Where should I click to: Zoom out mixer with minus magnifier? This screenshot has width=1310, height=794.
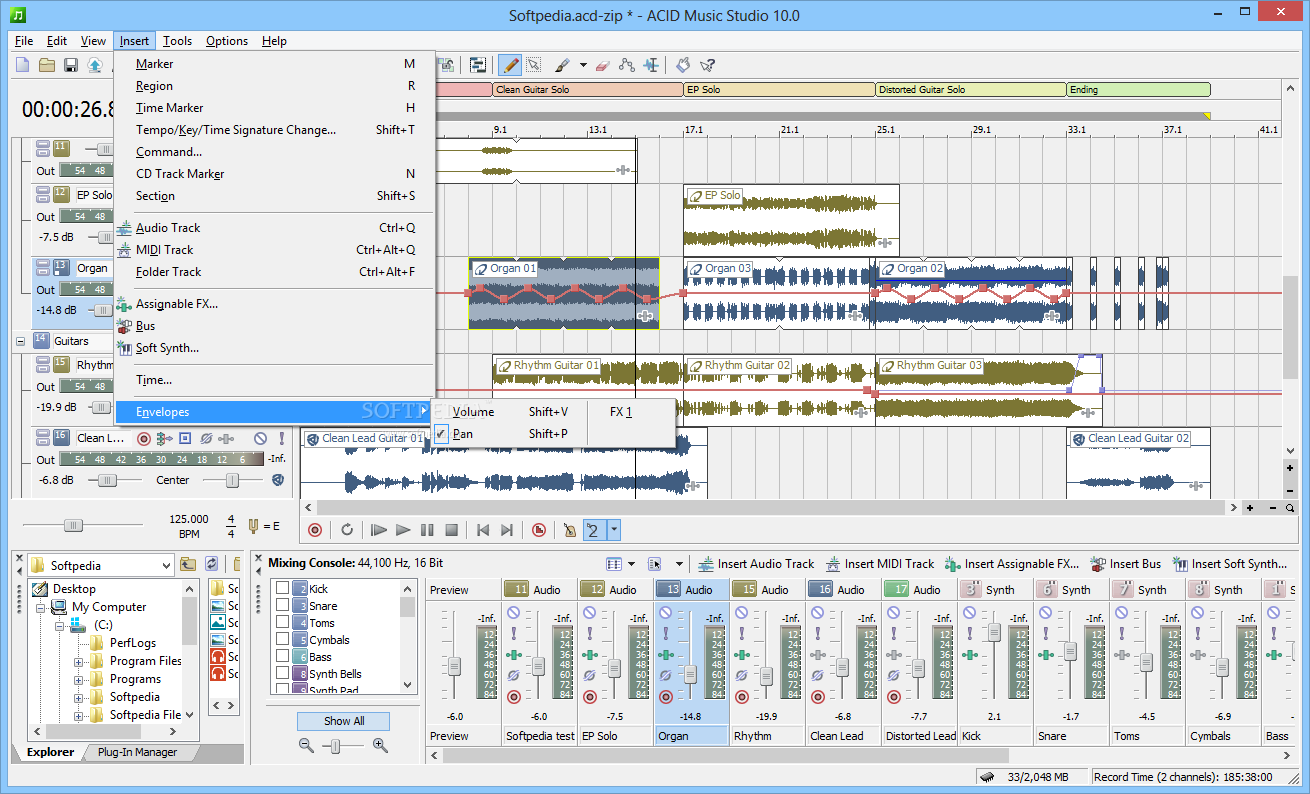click(x=307, y=744)
